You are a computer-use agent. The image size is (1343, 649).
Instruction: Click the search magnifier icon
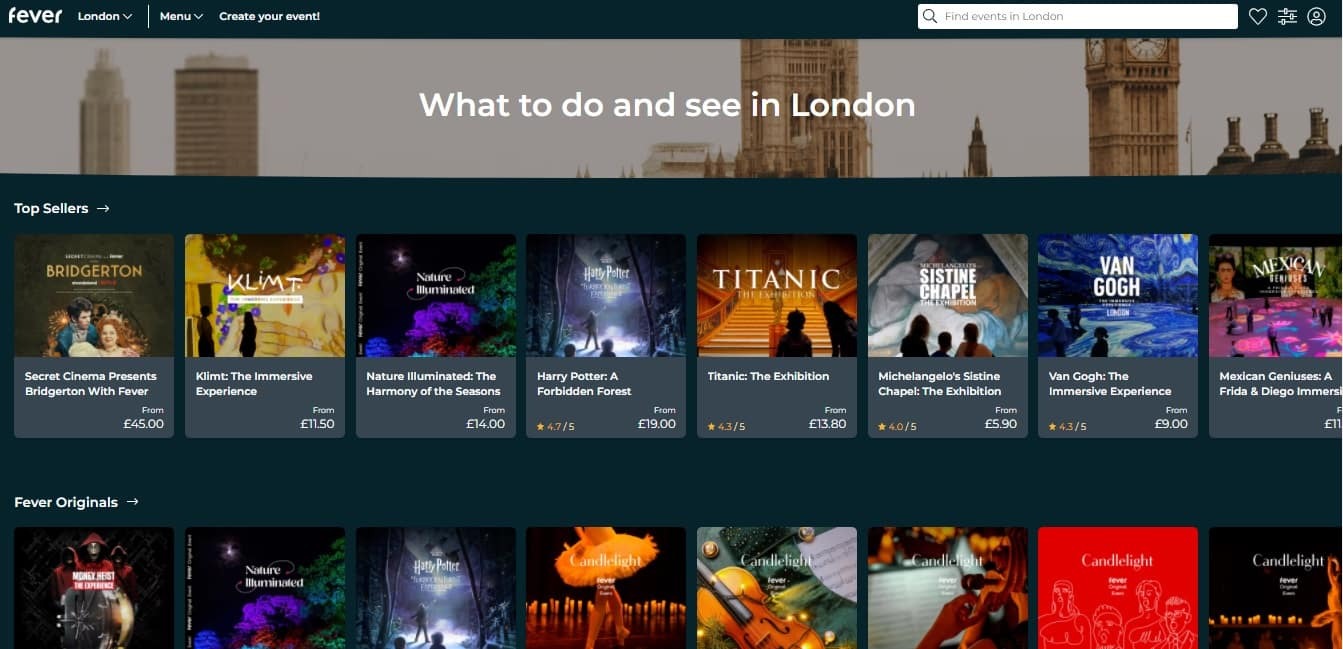(931, 16)
